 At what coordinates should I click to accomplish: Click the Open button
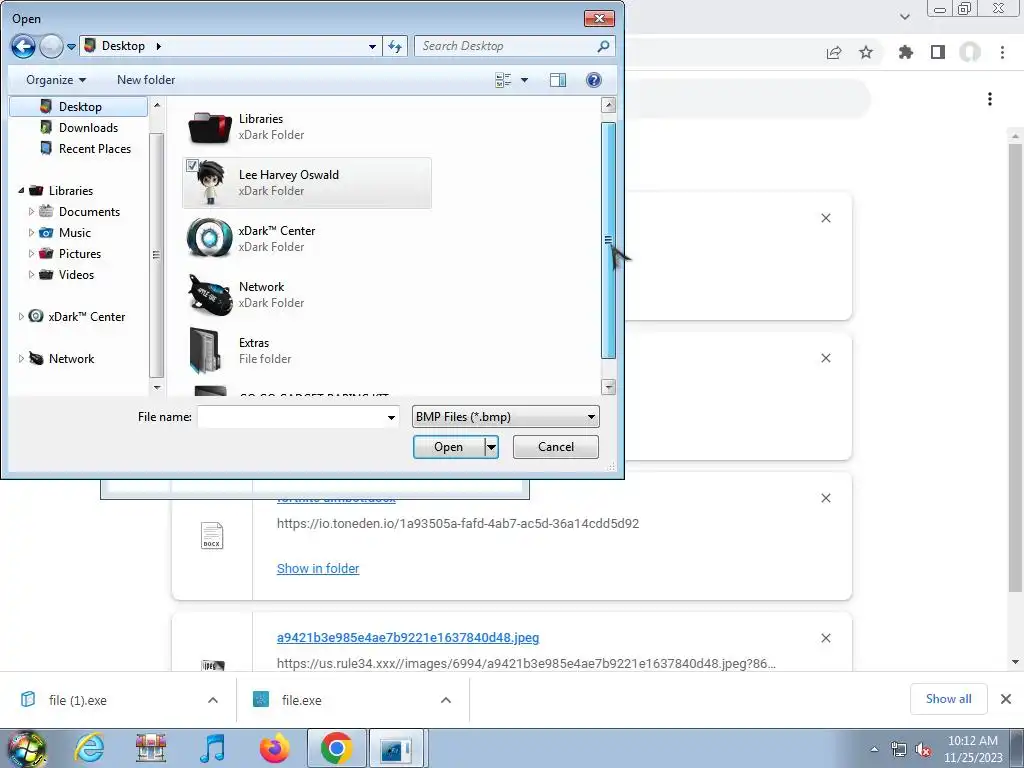(x=449, y=447)
